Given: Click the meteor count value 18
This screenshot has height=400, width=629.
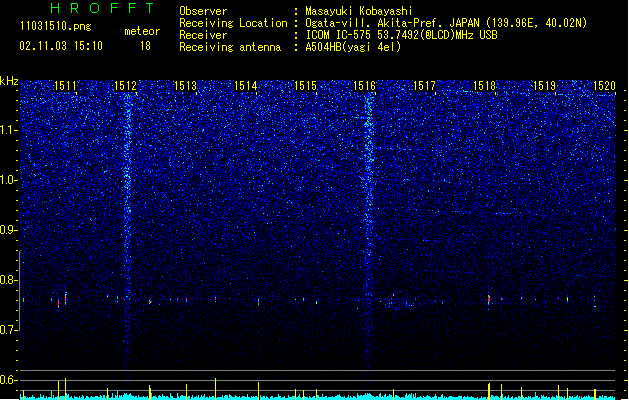Looking at the screenshot, I should [x=145, y=46].
